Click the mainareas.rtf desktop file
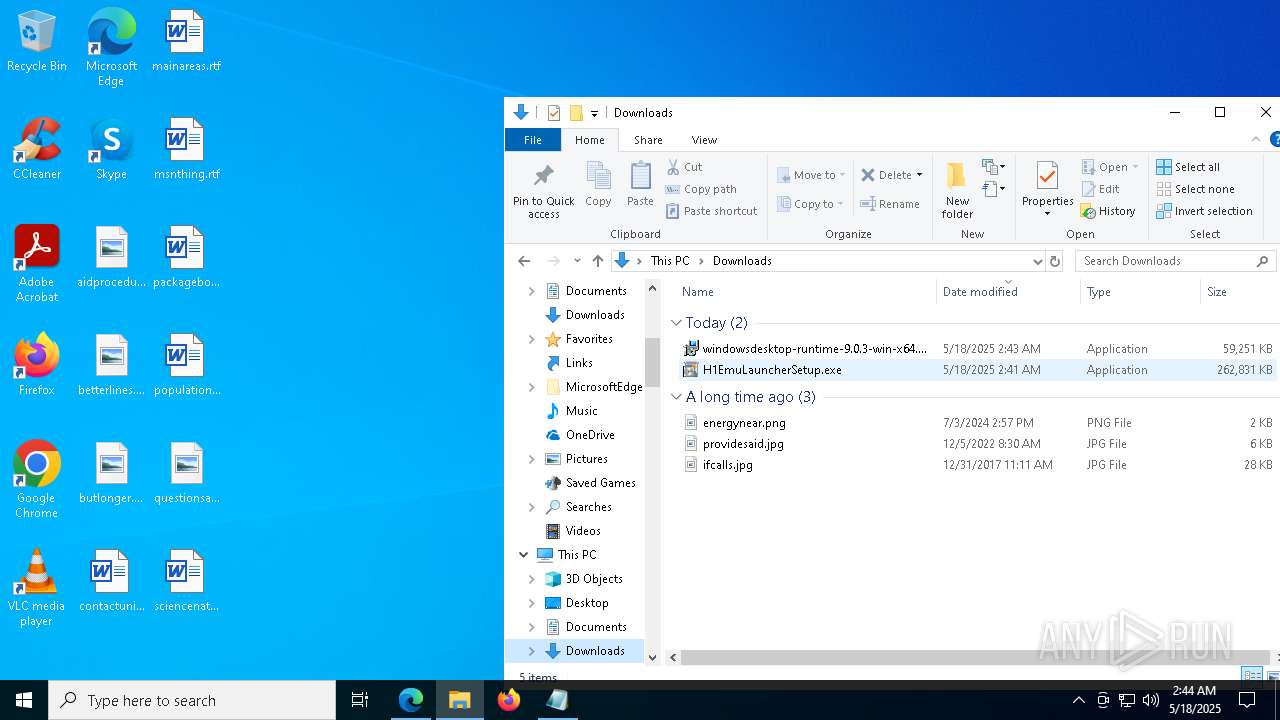The image size is (1280, 720). (x=186, y=42)
